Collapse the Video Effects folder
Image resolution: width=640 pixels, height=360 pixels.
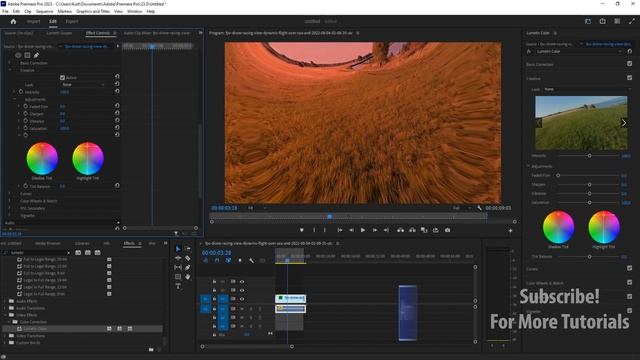coord(5,315)
